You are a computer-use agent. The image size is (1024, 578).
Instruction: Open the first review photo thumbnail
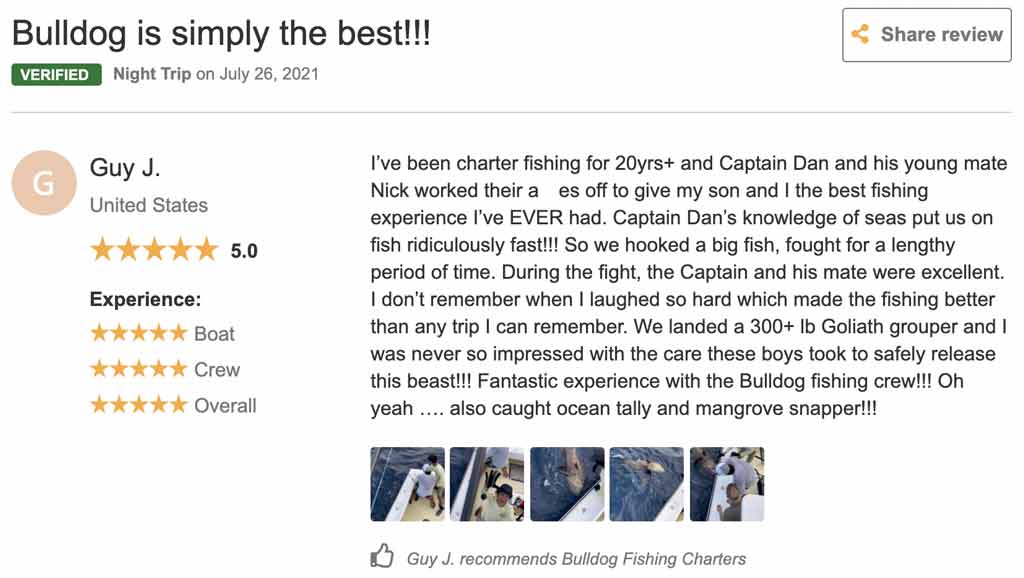pyautogui.click(x=407, y=484)
